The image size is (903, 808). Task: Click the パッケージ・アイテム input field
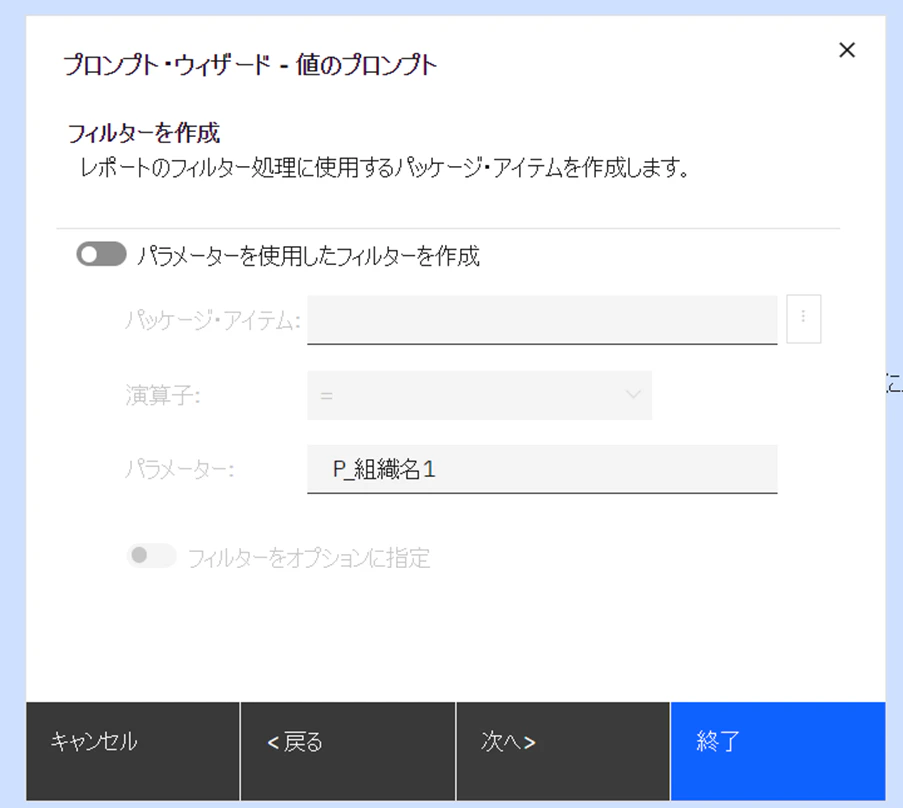tap(542, 320)
